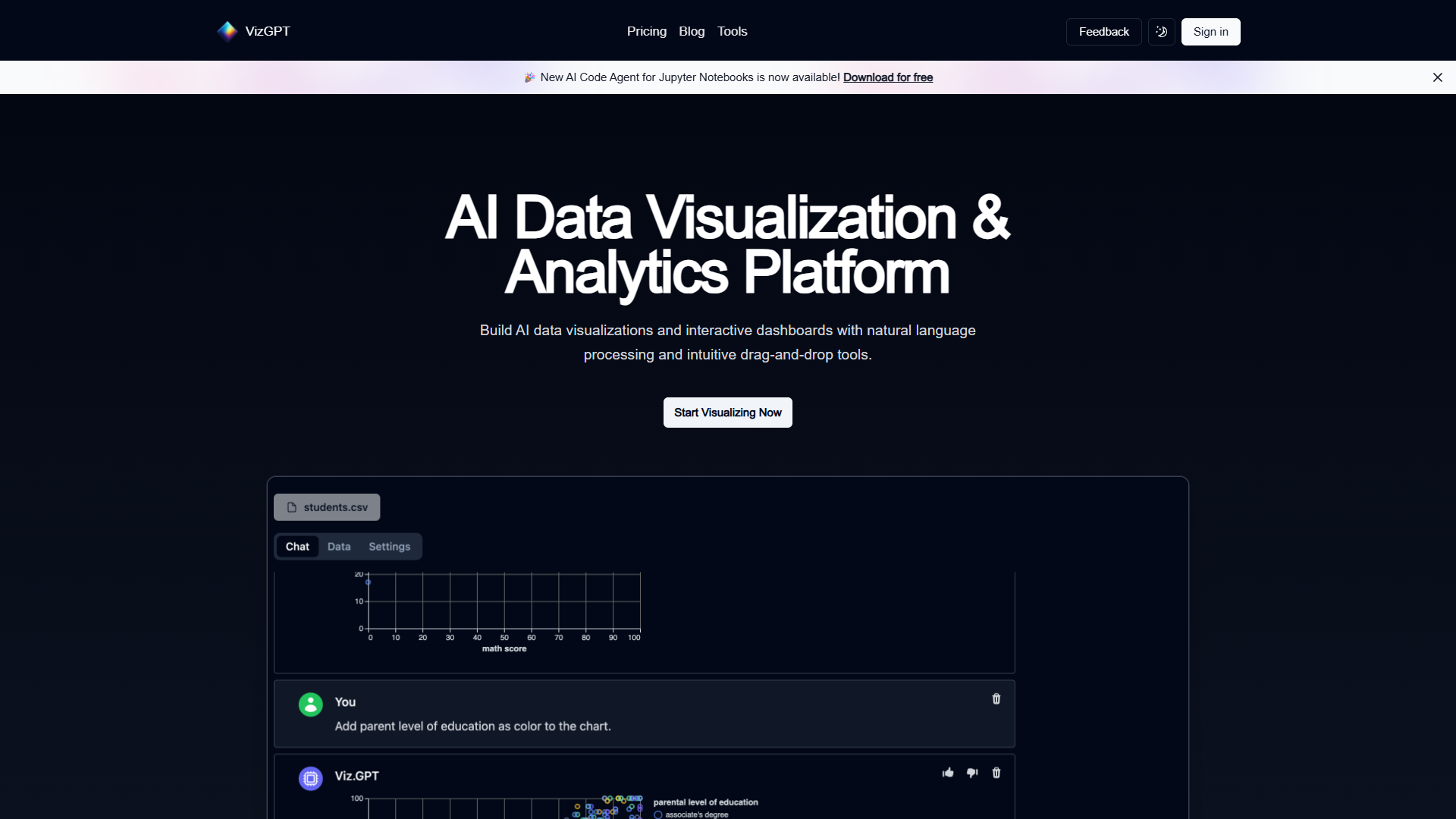Open the Pricing page
Image resolution: width=1456 pixels, height=819 pixels.
click(x=647, y=31)
